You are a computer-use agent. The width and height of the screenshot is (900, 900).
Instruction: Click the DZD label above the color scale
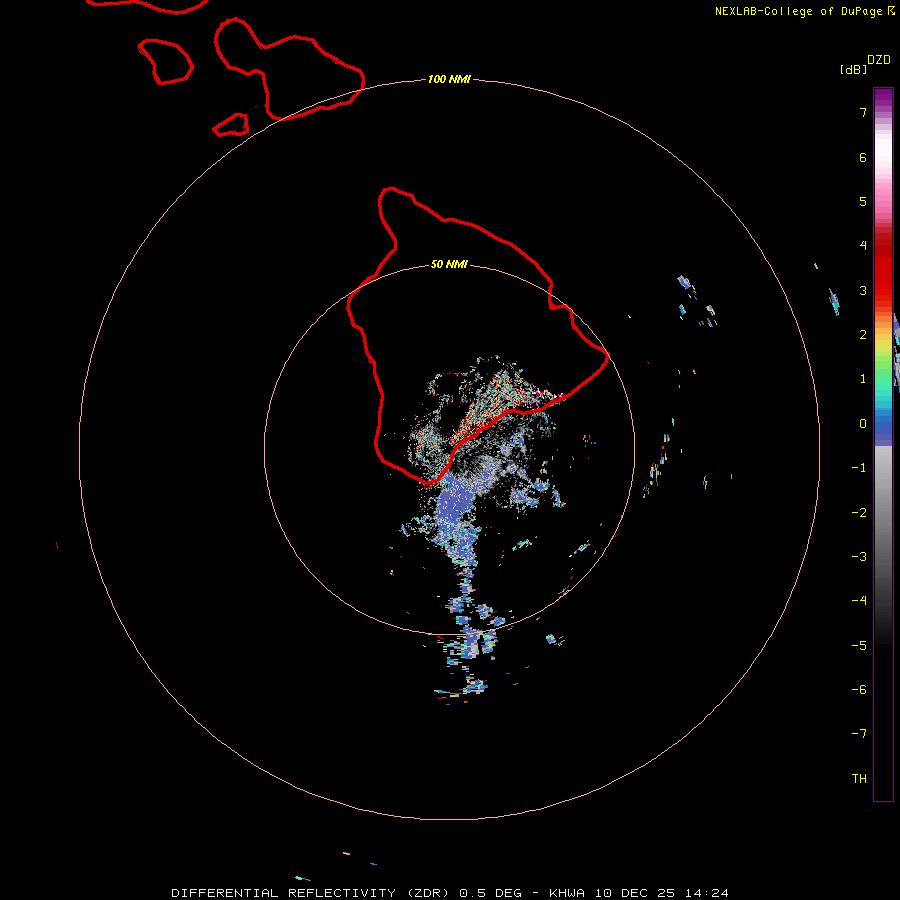pos(879,60)
